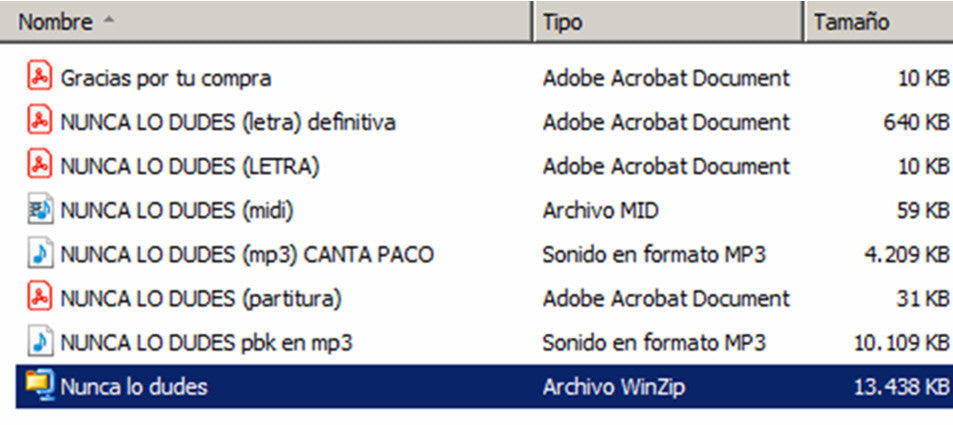Click MP3 icon of pbk en mp3 file
Image resolution: width=953 pixels, height=425 pixels.
pyautogui.click(x=39, y=342)
